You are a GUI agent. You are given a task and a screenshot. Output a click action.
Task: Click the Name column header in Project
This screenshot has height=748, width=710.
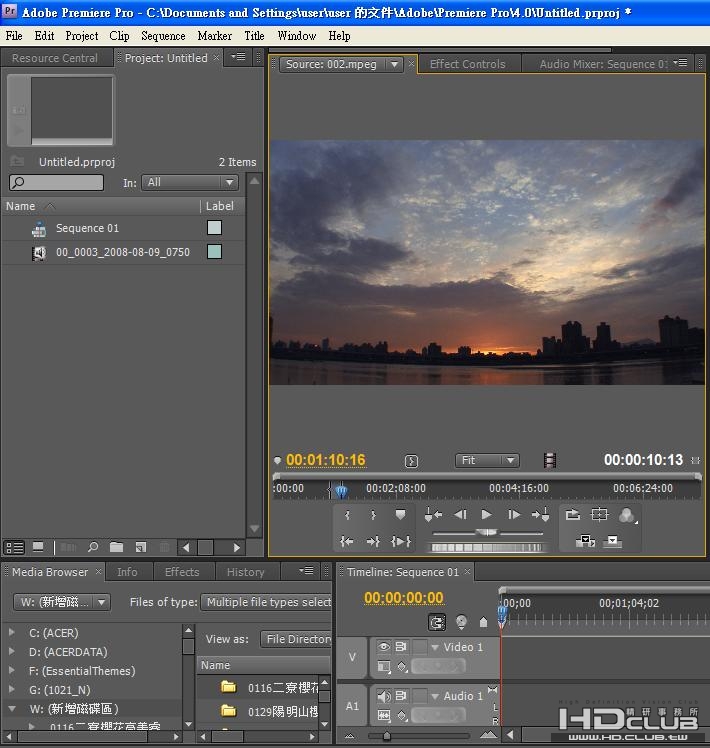point(21,206)
